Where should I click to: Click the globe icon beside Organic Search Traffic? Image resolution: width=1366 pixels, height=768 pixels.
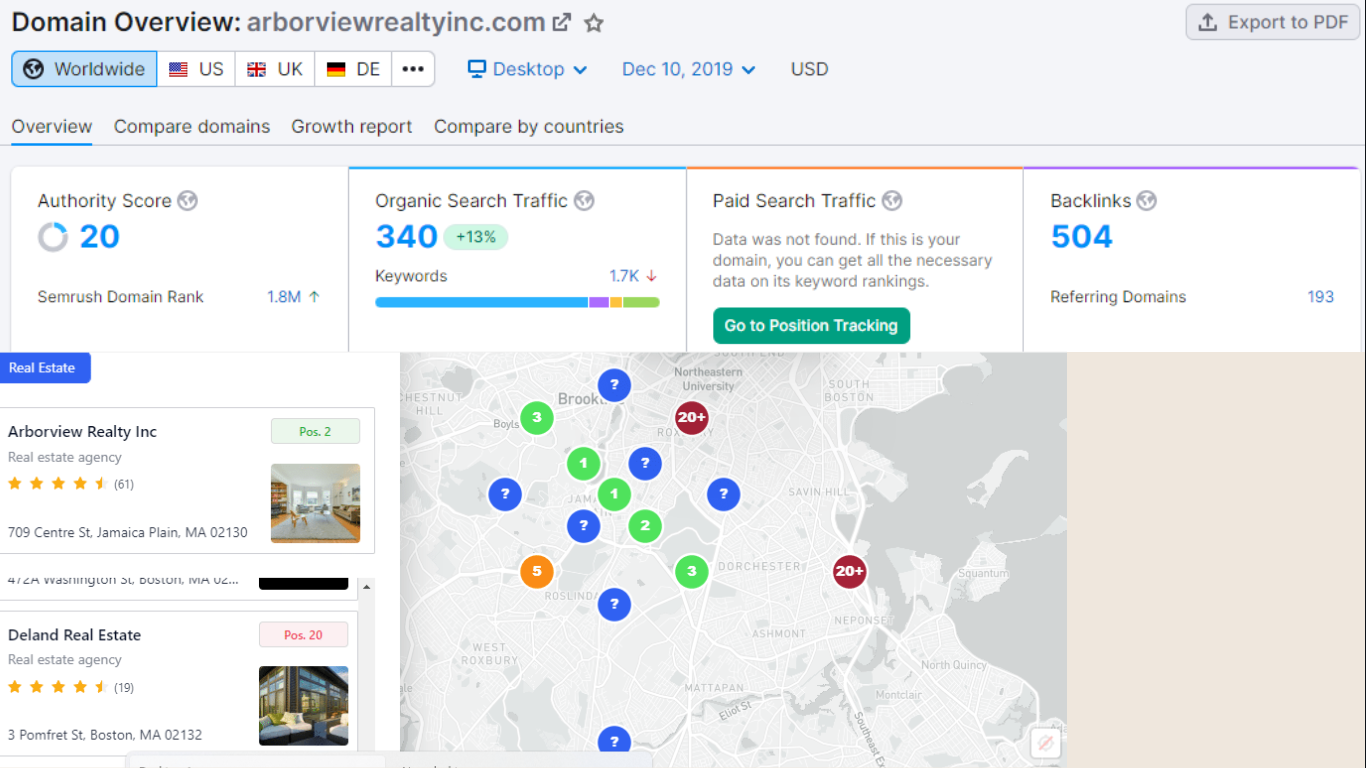click(x=584, y=201)
